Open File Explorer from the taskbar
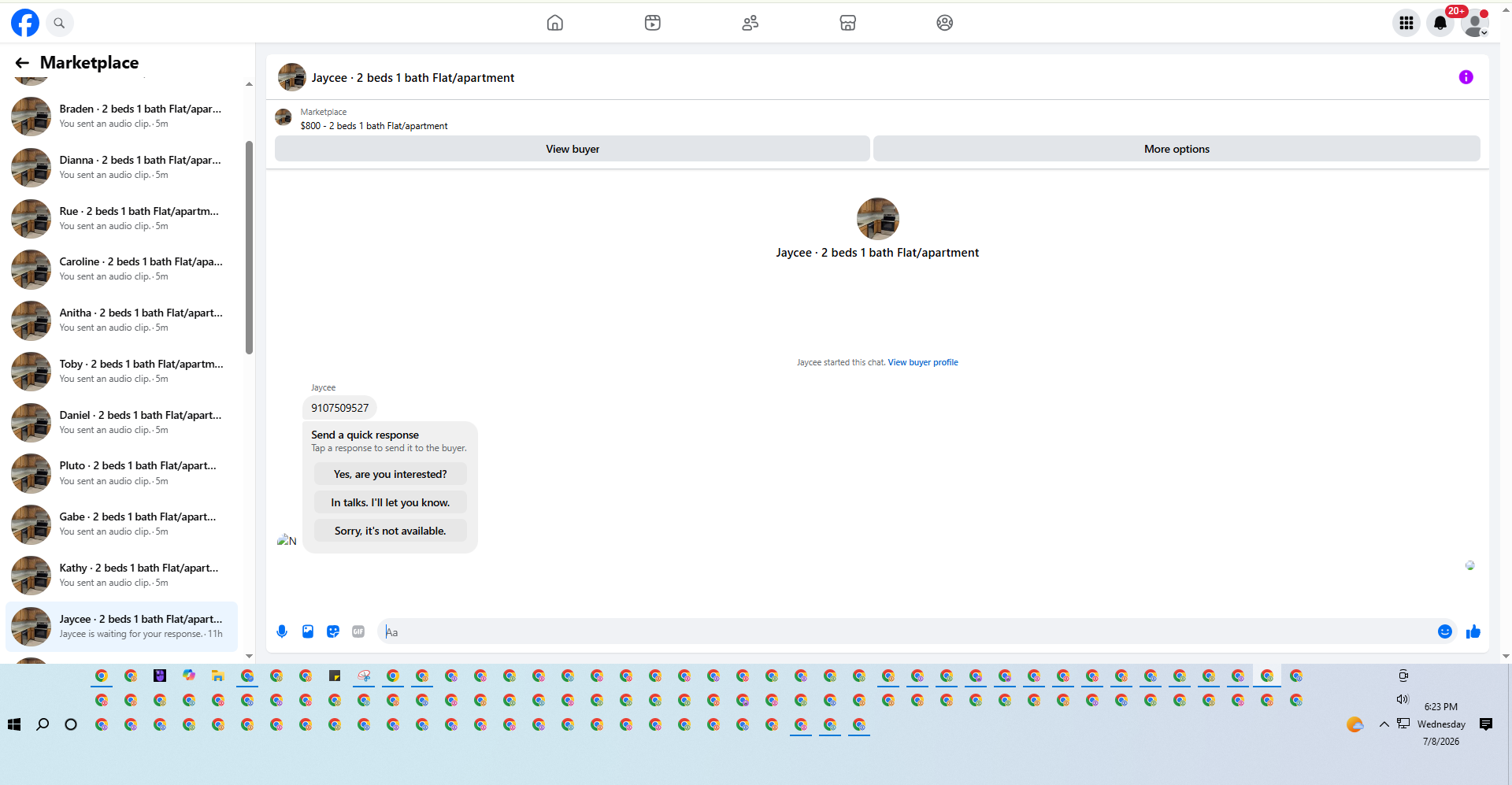Viewport: 1512px width, 785px height. (x=218, y=676)
